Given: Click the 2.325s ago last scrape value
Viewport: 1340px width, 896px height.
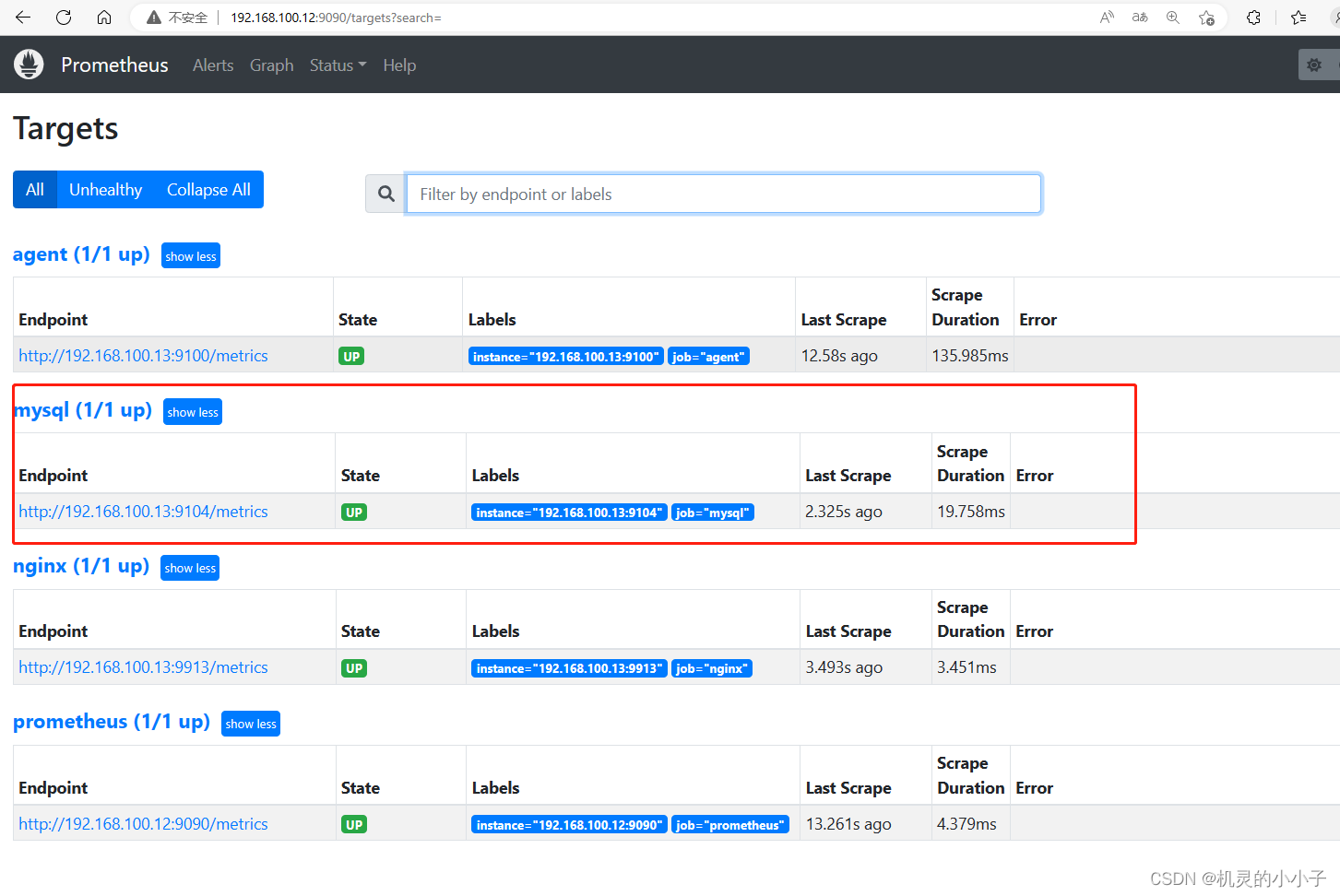Looking at the screenshot, I should (x=844, y=512).
